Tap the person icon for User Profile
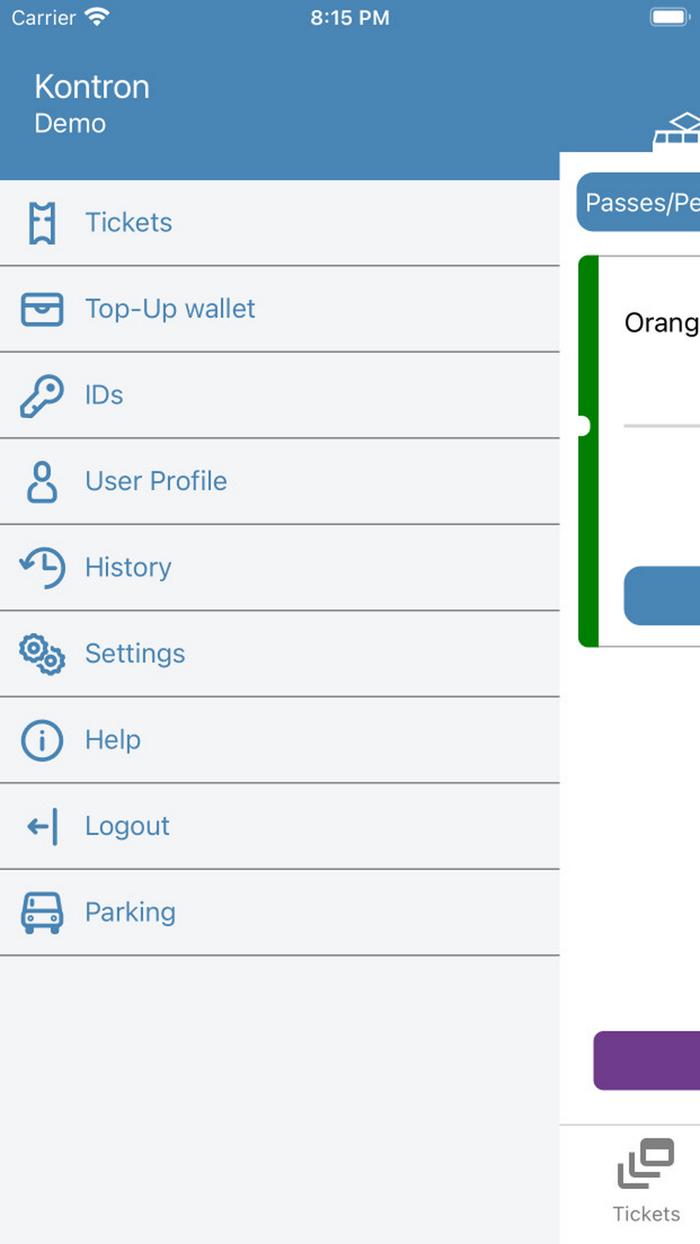The image size is (700, 1244). [x=42, y=481]
